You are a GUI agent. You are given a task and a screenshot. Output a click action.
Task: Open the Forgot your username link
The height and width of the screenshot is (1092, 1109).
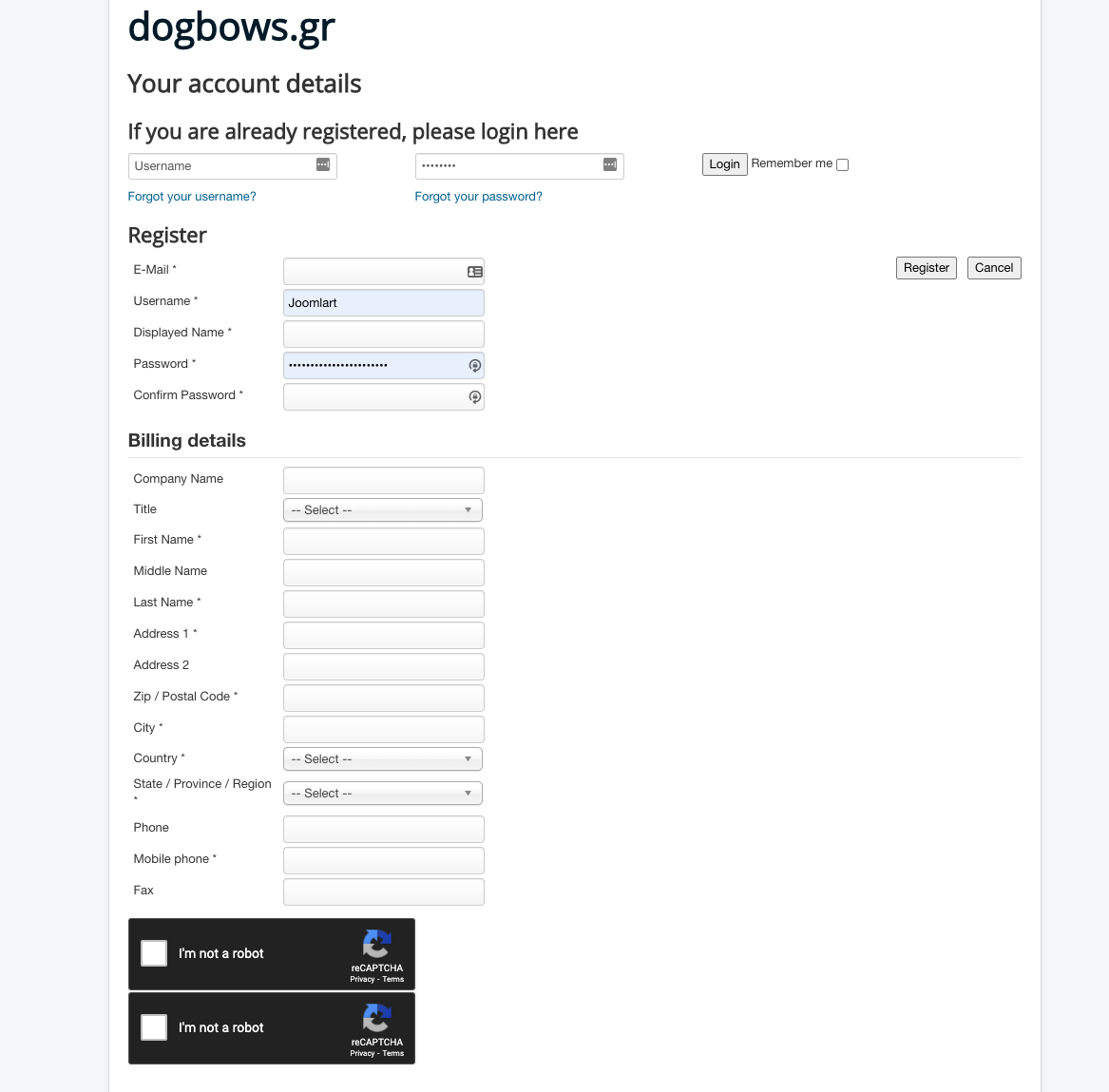(x=192, y=197)
